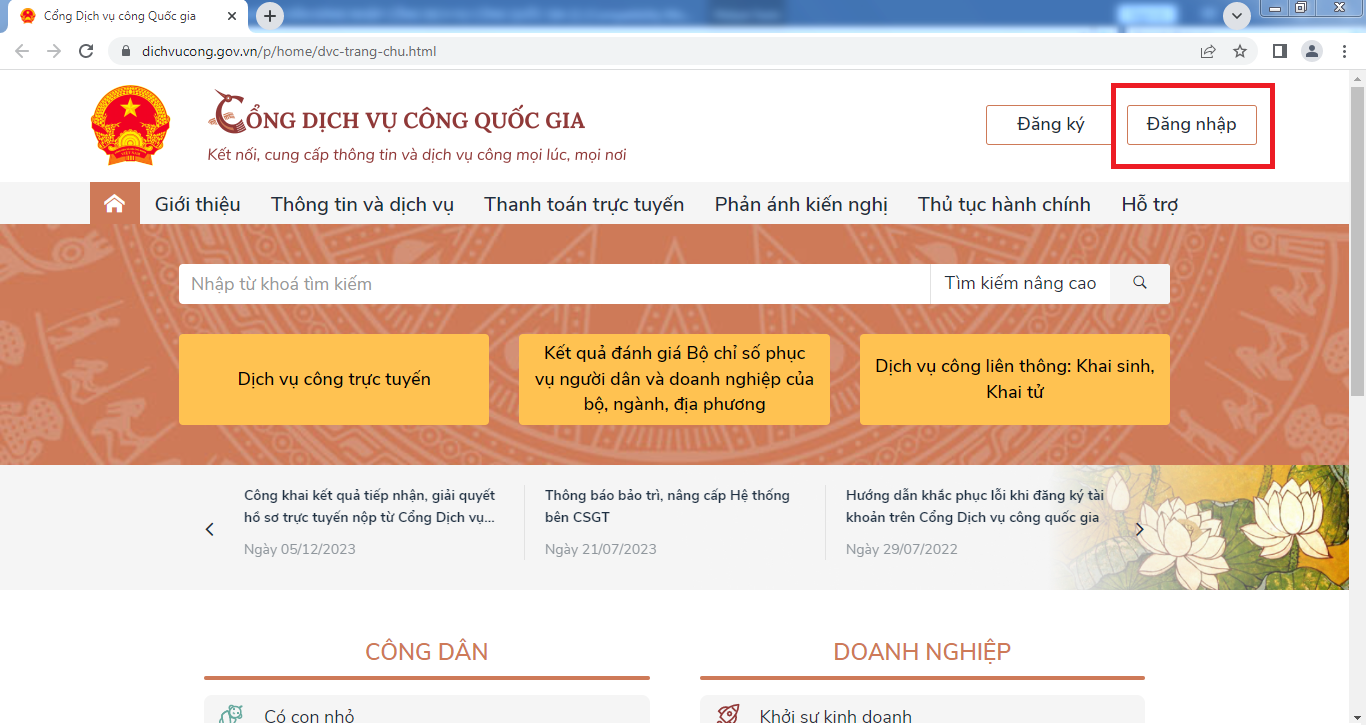The image size is (1366, 725).
Task: Click the national emblem logo
Action: coord(130,125)
